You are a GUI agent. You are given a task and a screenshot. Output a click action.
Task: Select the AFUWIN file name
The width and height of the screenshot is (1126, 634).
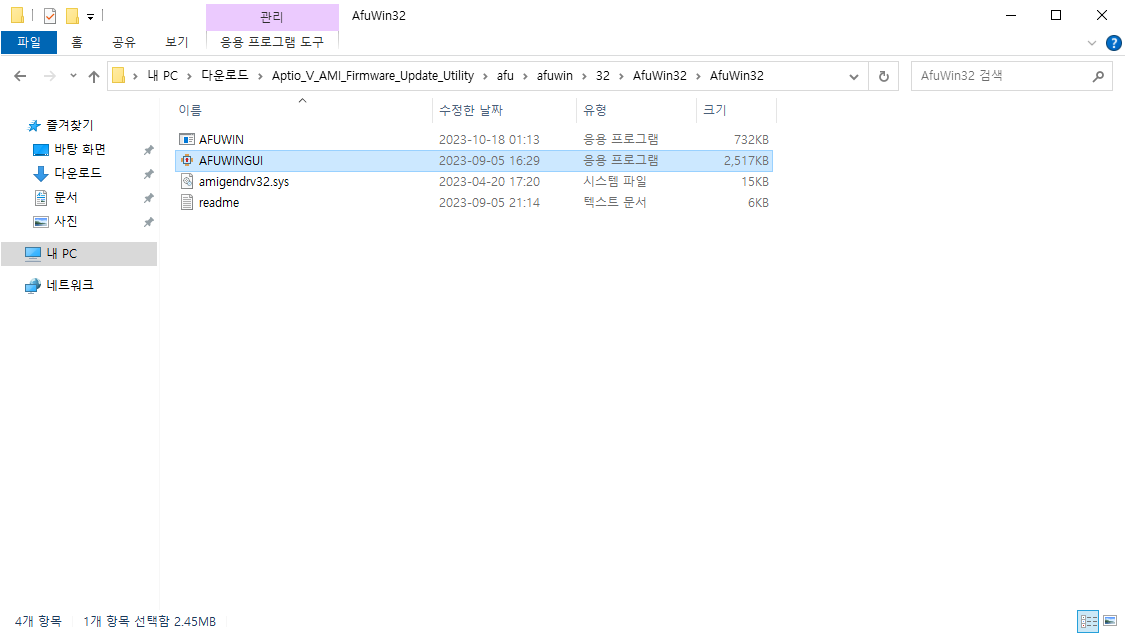[221, 139]
